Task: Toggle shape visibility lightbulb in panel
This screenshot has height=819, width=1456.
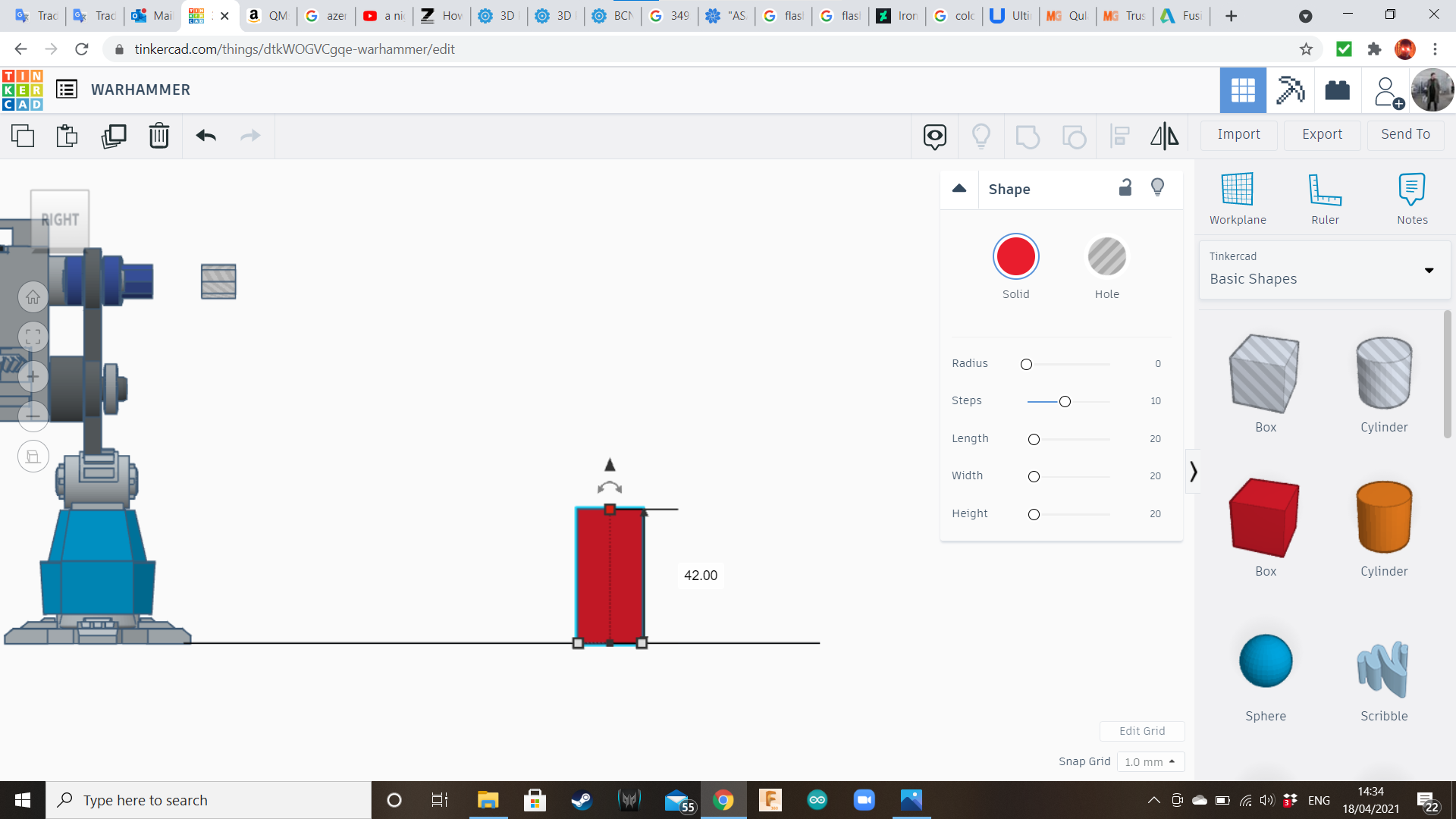Action: point(1157,187)
